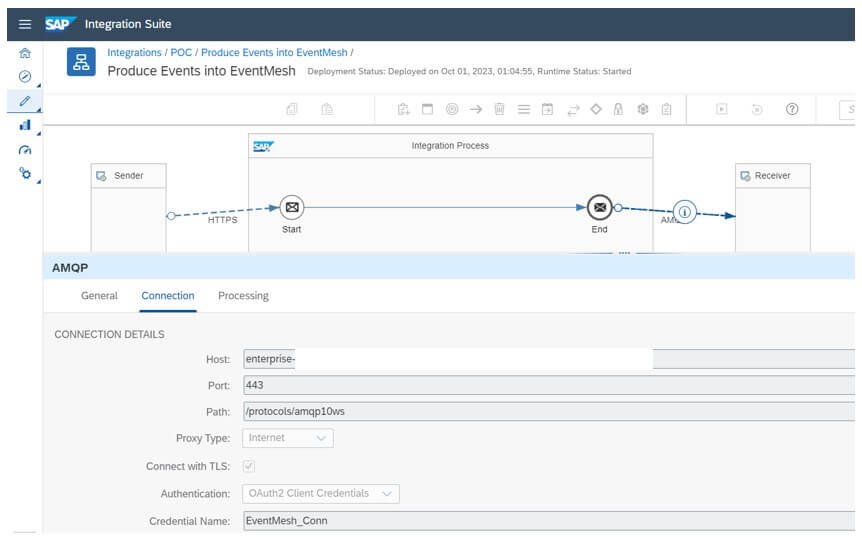Open the three-lines Mapping palette icon
Screen dimensions: 862x537
pyautogui.click(x=524, y=109)
